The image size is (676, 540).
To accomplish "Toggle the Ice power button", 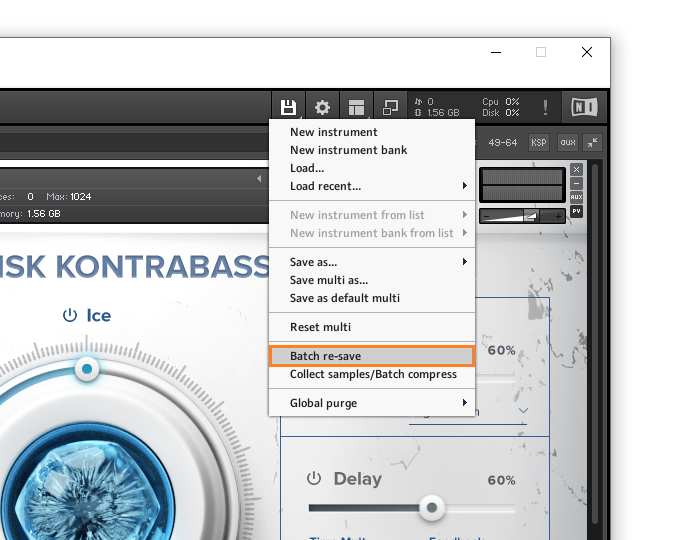I will pyautogui.click(x=70, y=315).
